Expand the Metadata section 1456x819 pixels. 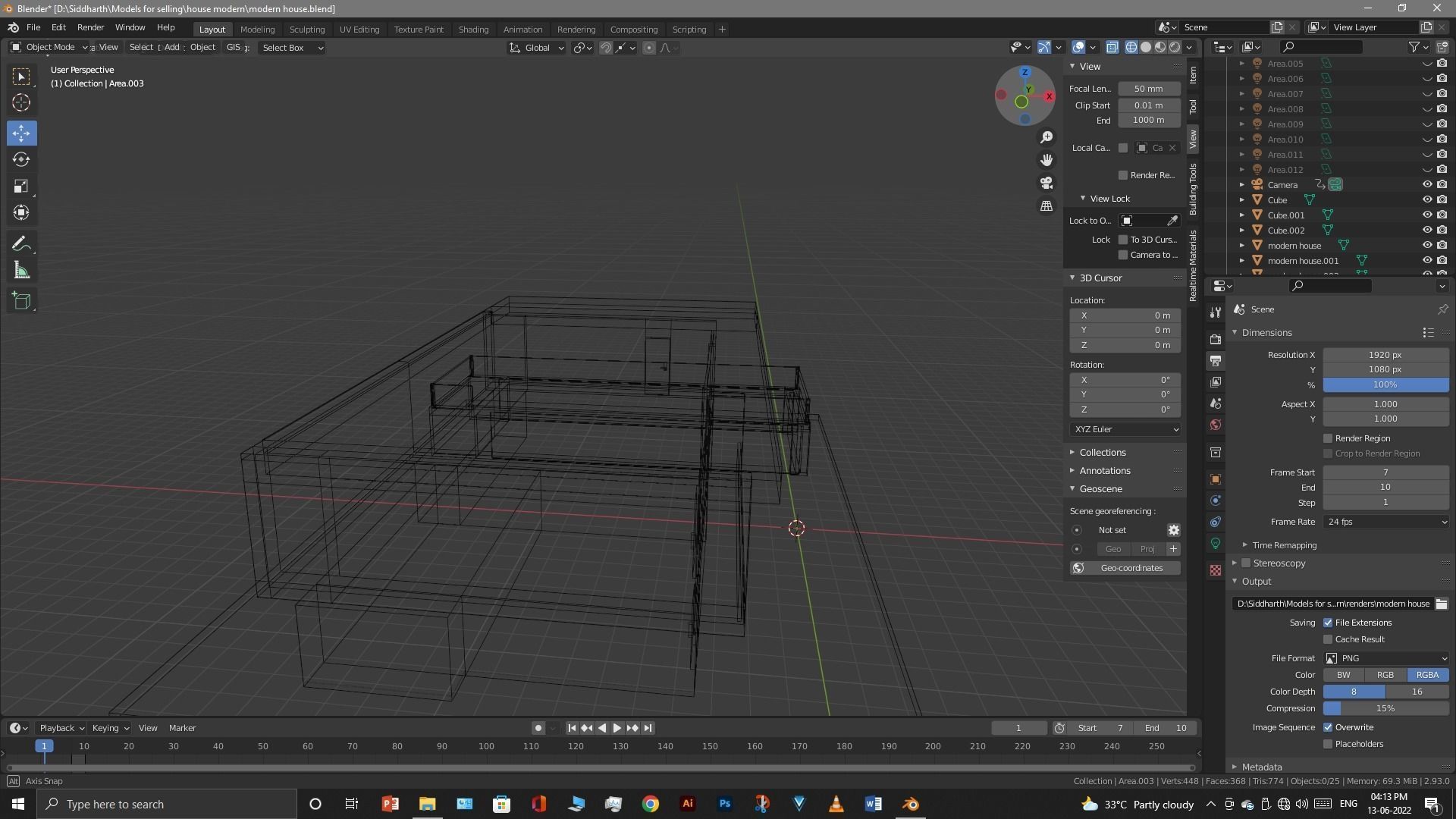[1262, 767]
